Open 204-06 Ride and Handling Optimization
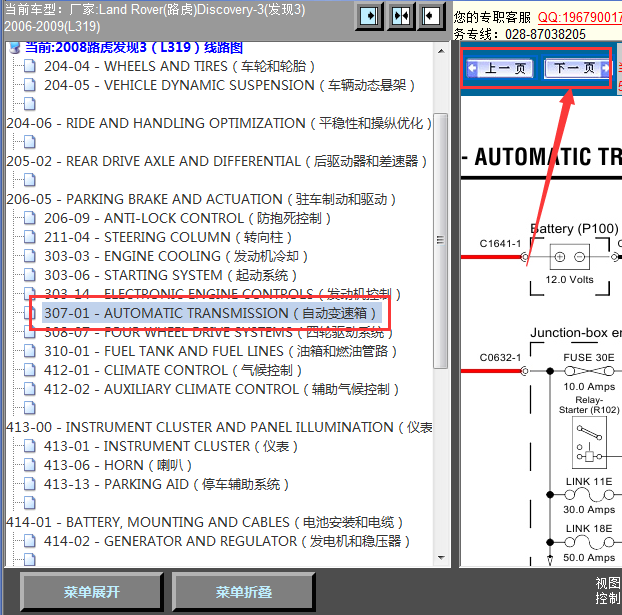Screen dimensions: 622x615 click(219, 123)
